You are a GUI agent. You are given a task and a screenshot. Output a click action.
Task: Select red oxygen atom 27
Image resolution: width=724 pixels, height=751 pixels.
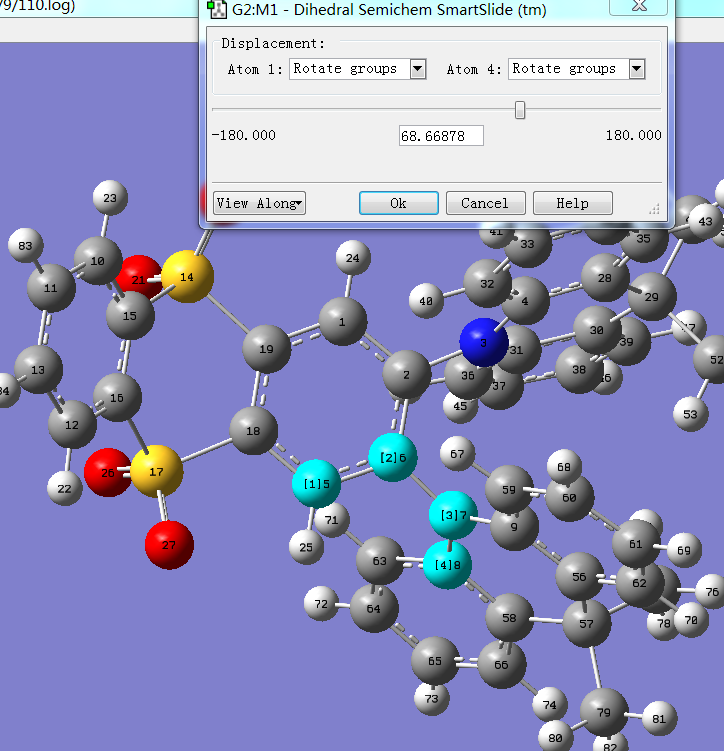pos(169,545)
